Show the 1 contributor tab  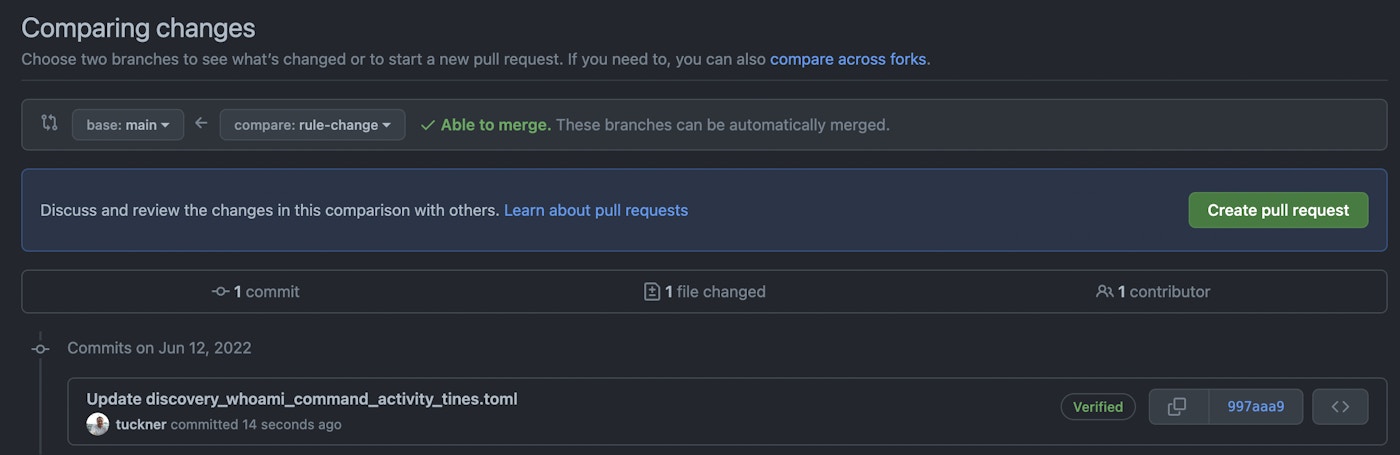click(1153, 292)
